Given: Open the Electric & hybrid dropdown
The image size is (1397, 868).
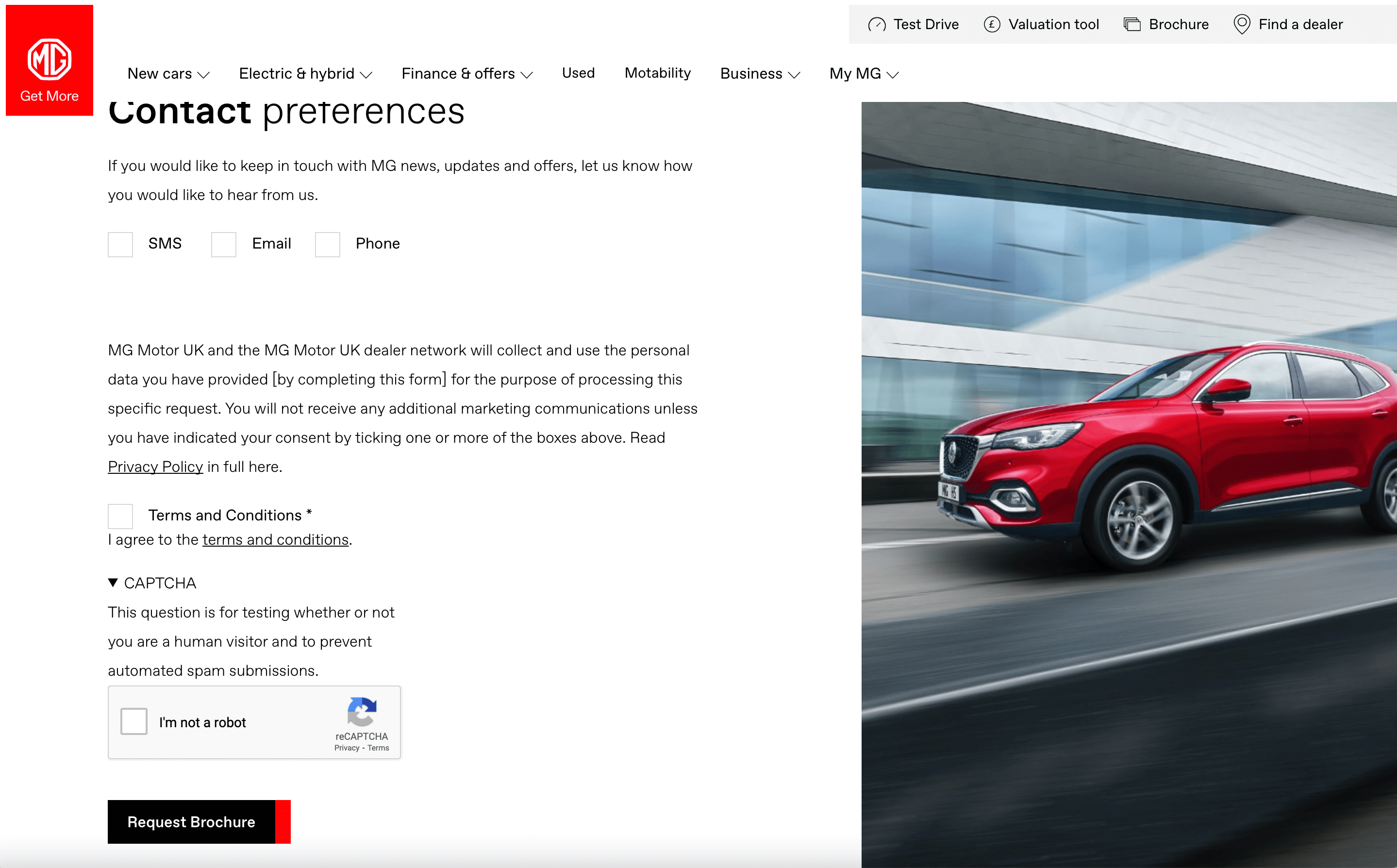Looking at the screenshot, I should point(306,74).
